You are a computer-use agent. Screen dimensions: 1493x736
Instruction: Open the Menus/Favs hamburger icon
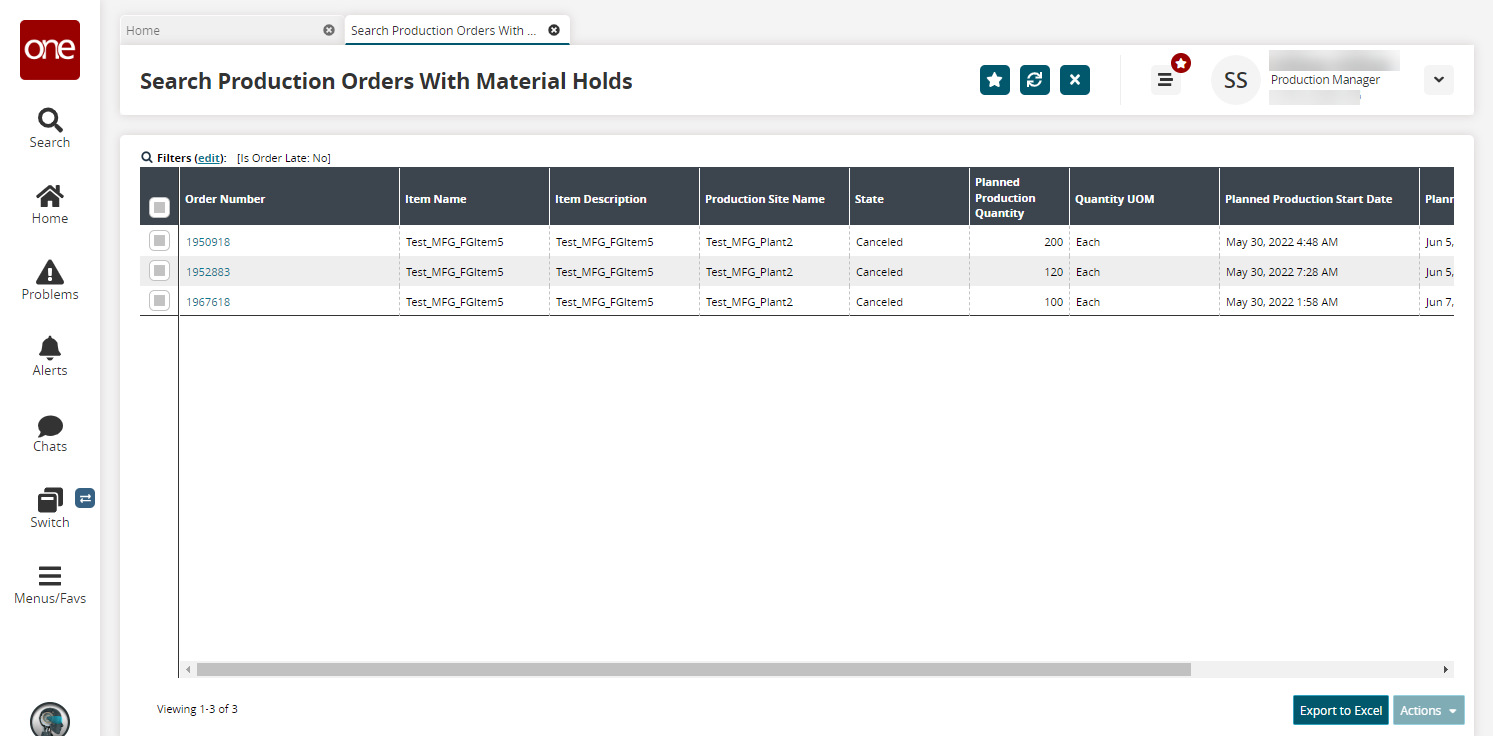(49, 576)
